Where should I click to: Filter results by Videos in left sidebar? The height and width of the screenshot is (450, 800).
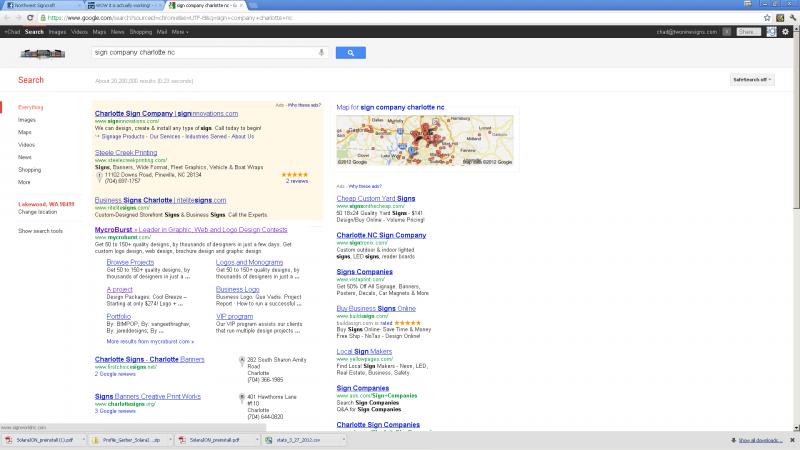(x=27, y=145)
